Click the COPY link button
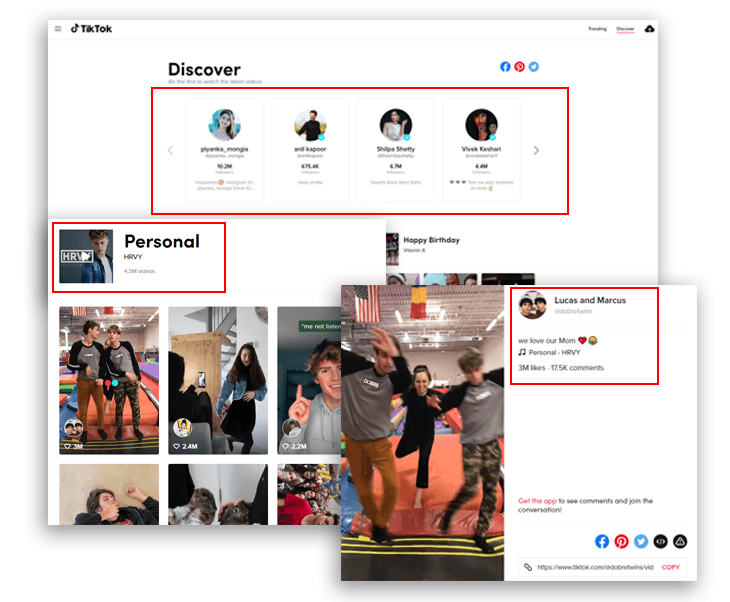730x602 pixels. pyautogui.click(x=671, y=567)
